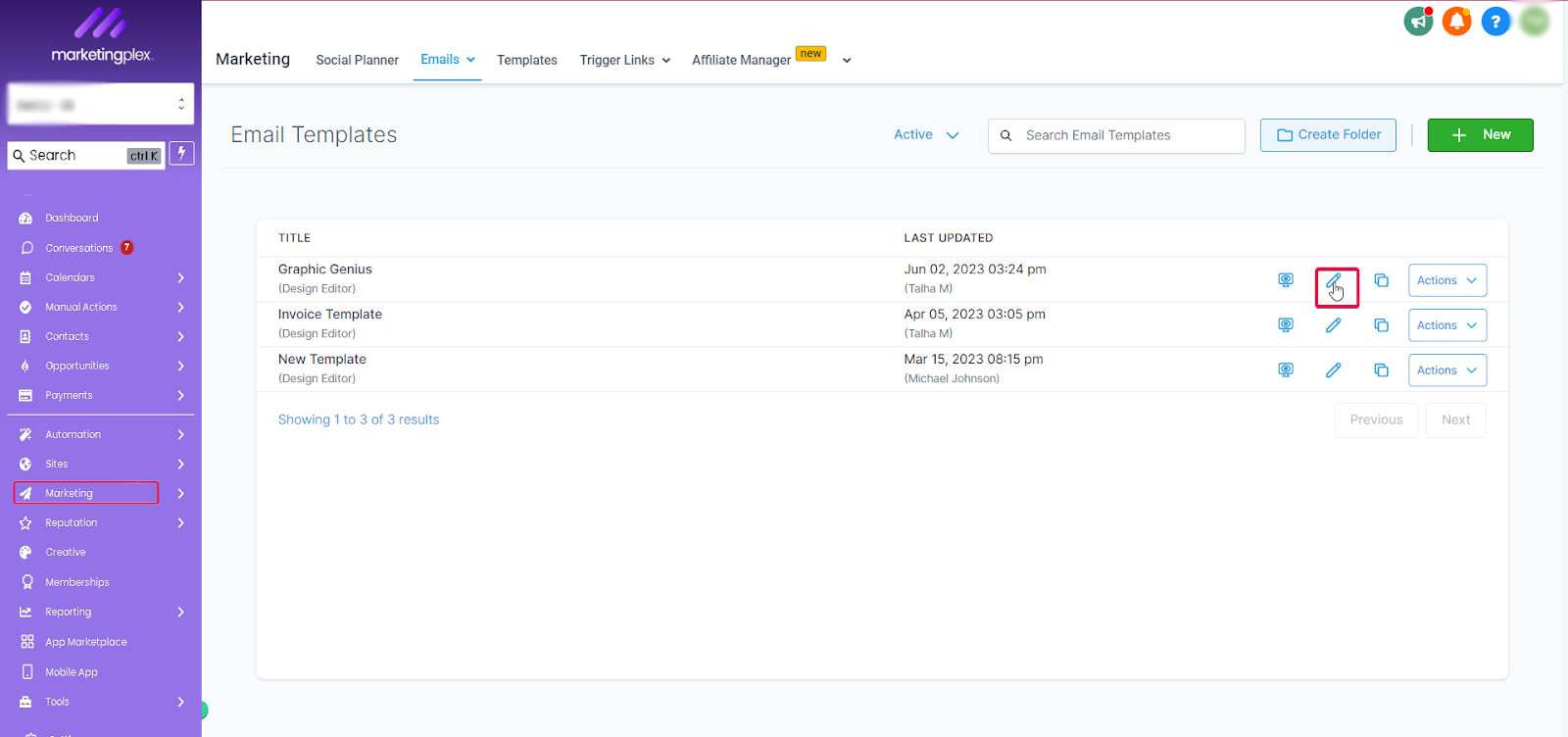The image size is (1568, 737).
Task: Open the Emails tab
Action: pyautogui.click(x=447, y=60)
